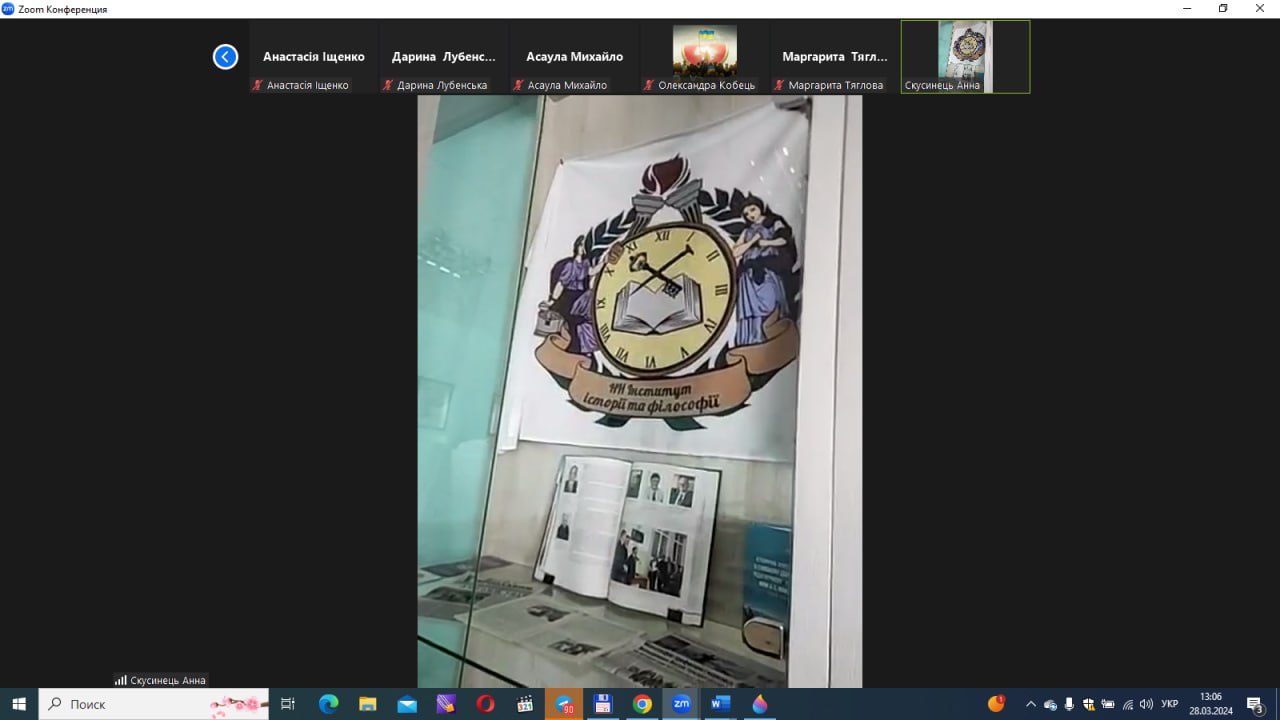Select Олександра Кобець video thumbnail

coord(705,57)
